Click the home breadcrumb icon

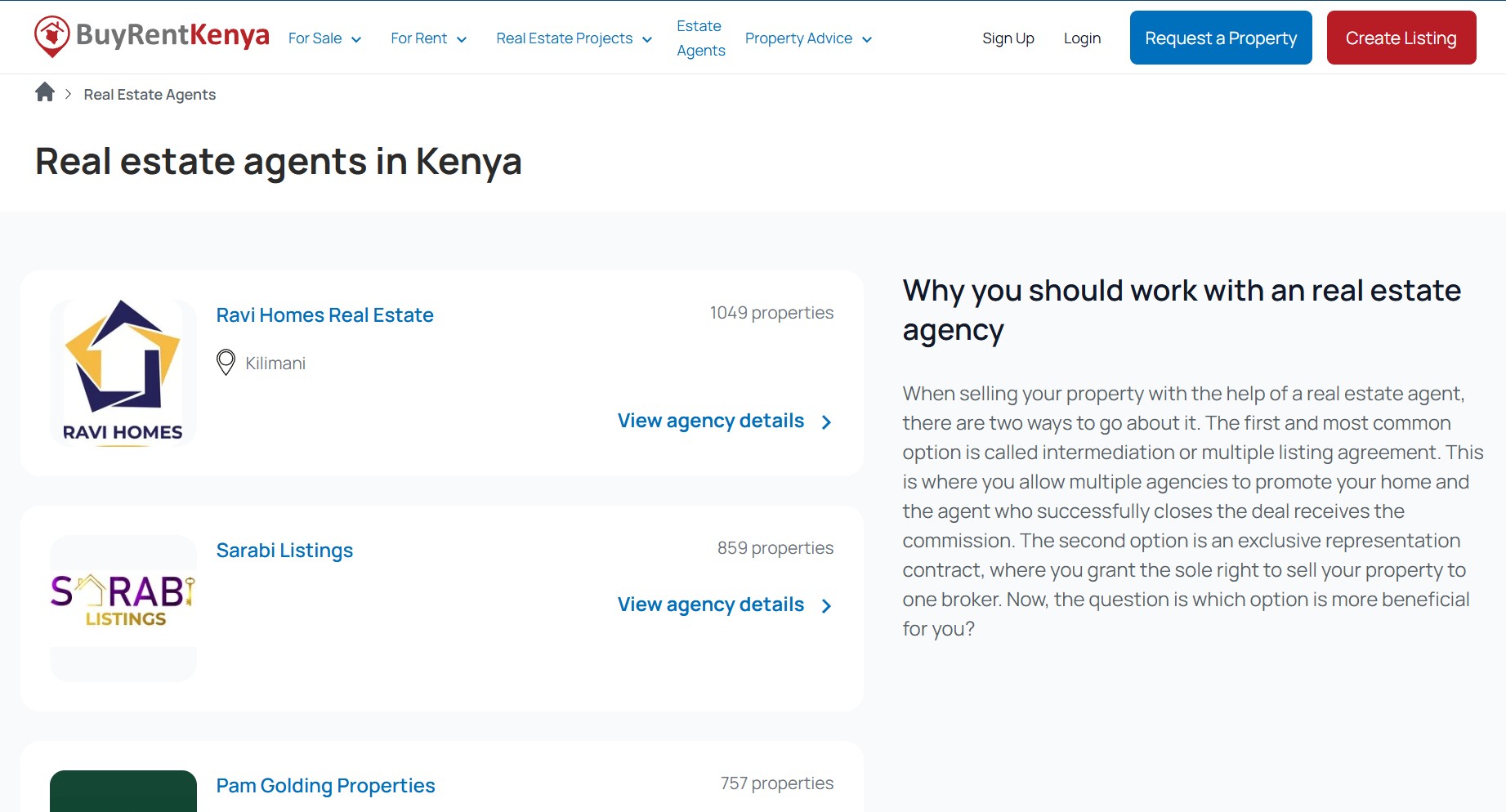tap(45, 92)
